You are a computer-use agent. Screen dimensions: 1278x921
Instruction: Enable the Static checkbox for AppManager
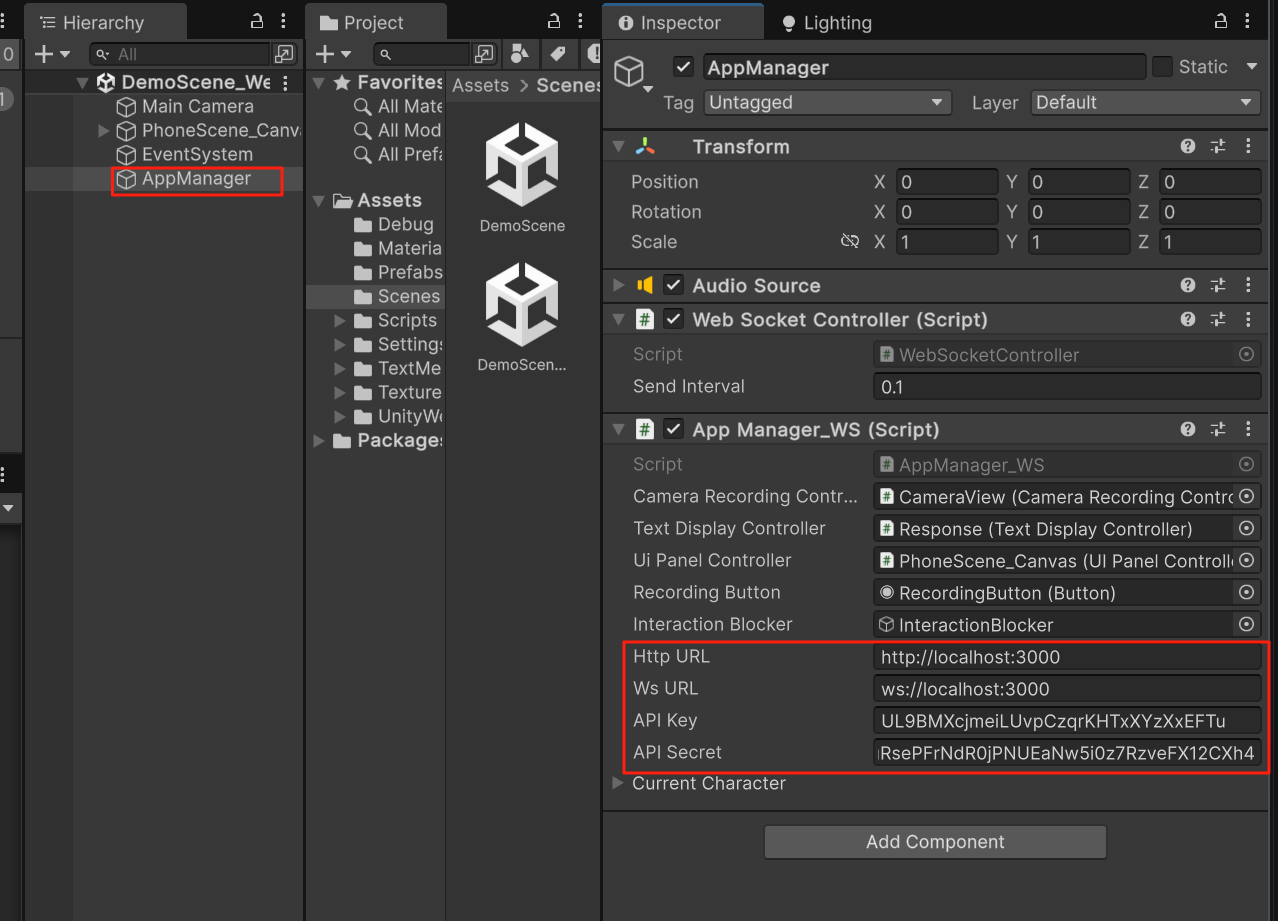point(1163,66)
